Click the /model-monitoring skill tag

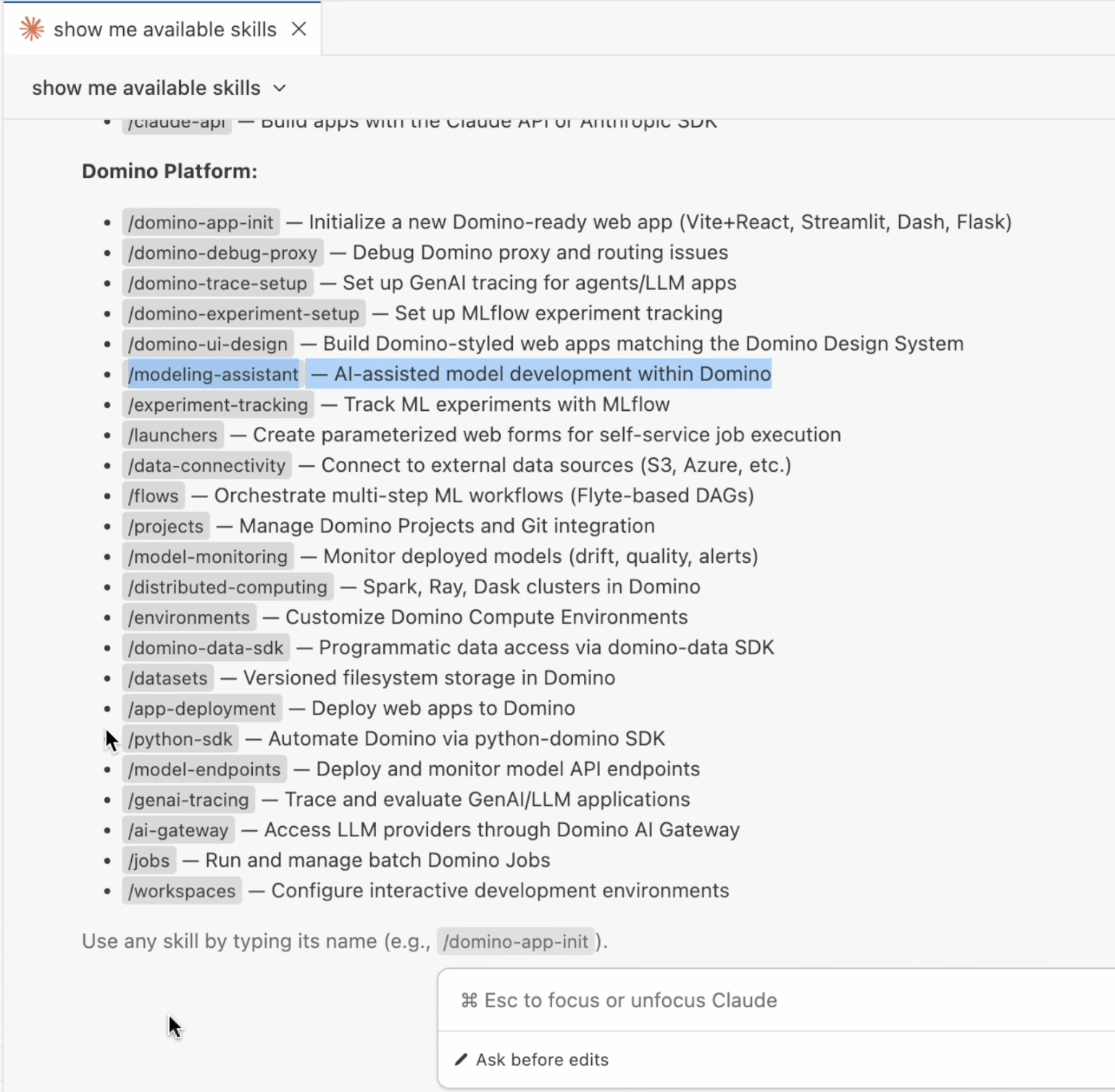coord(208,557)
